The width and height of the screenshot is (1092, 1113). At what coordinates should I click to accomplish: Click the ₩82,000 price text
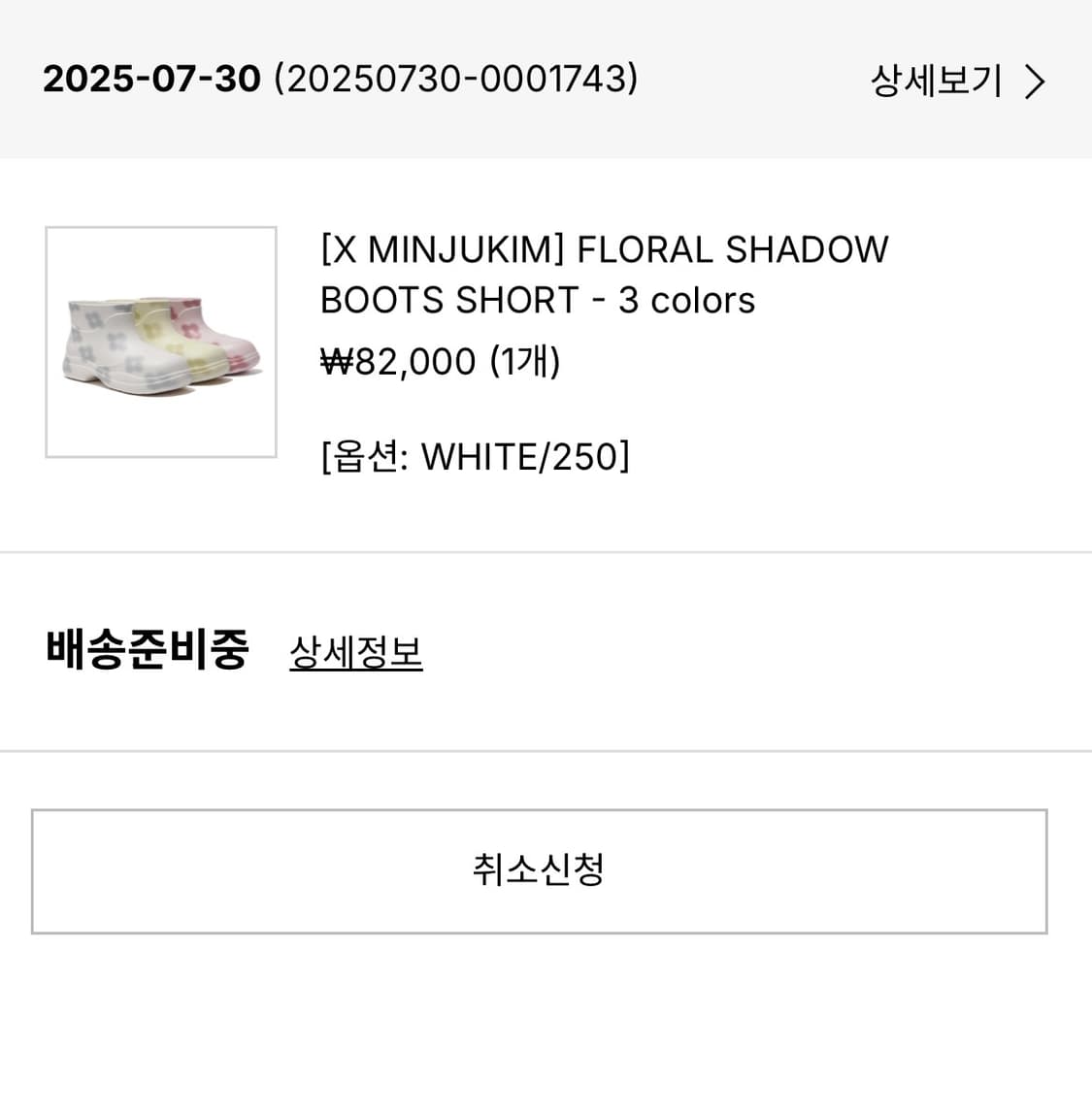click(398, 361)
